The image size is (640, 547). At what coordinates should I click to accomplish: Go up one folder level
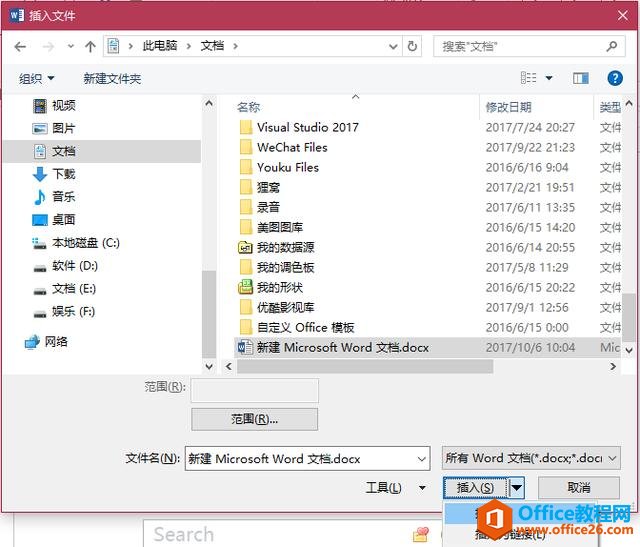pos(90,47)
